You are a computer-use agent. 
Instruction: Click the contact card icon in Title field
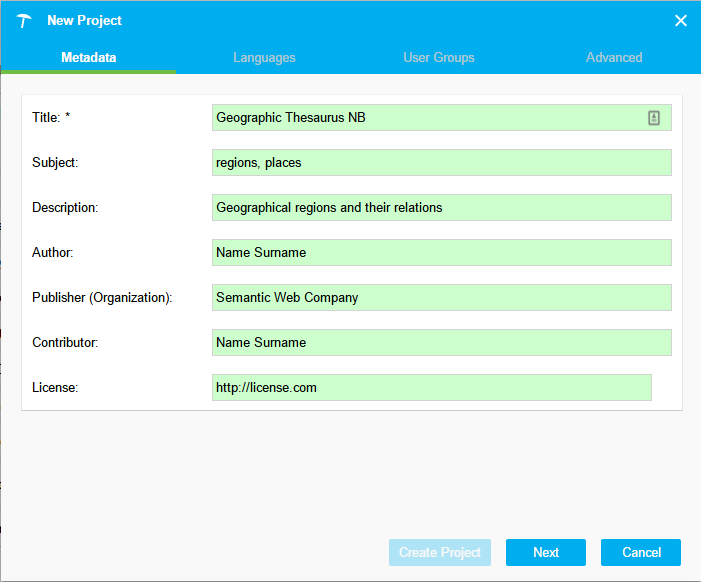pos(653,118)
